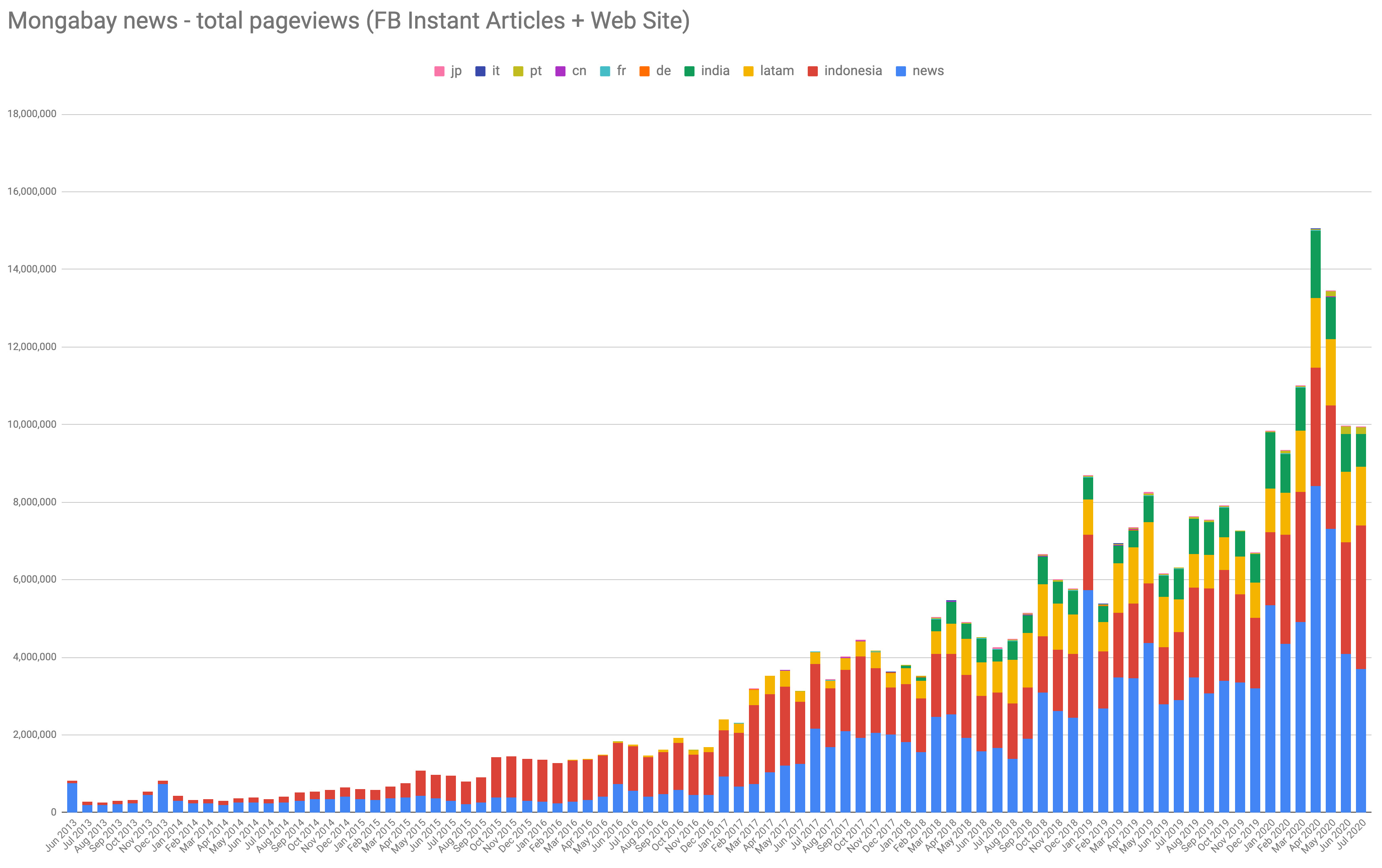
Task: Click the 6,000,000 y-axis label
Action: (34, 579)
